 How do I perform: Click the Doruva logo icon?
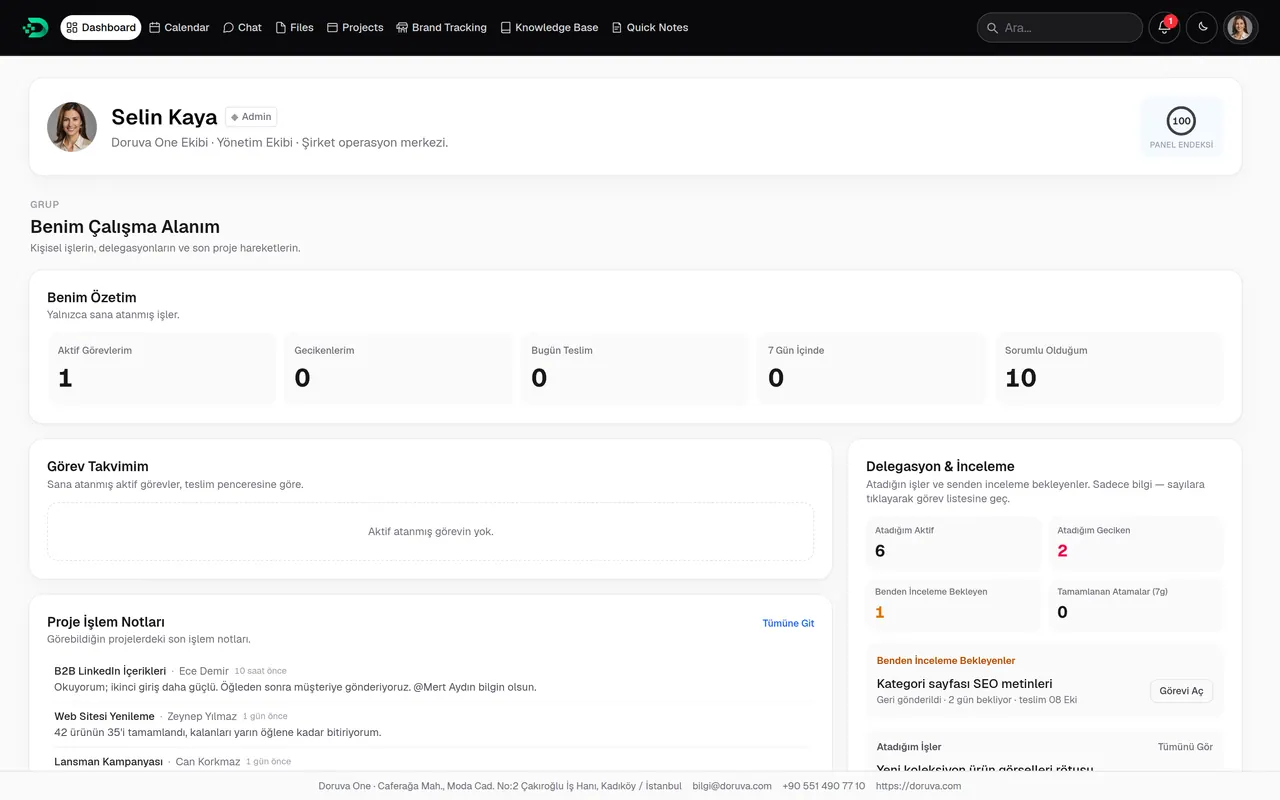(x=35, y=28)
